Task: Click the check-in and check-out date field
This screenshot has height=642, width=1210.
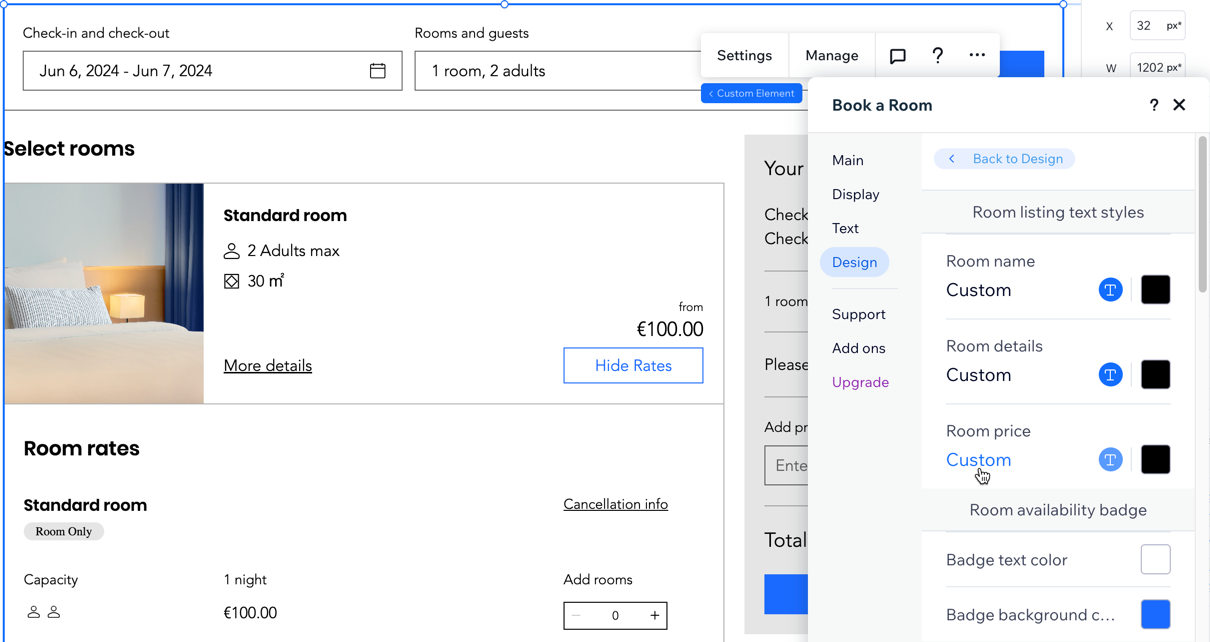Action: pos(213,71)
